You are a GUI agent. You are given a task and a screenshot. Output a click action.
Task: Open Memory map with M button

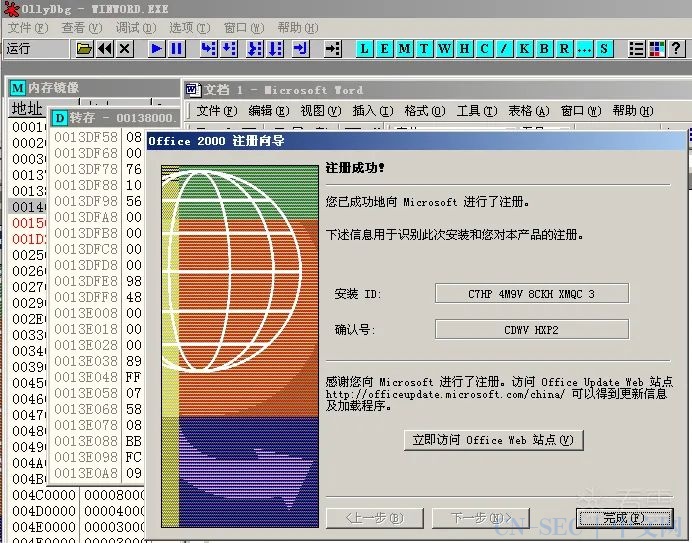(404, 49)
